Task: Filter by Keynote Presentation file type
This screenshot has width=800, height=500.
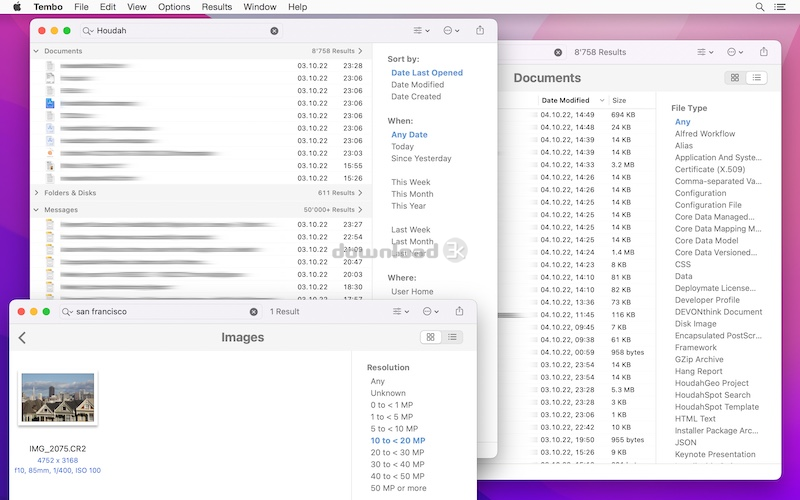Action: click(715, 454)
